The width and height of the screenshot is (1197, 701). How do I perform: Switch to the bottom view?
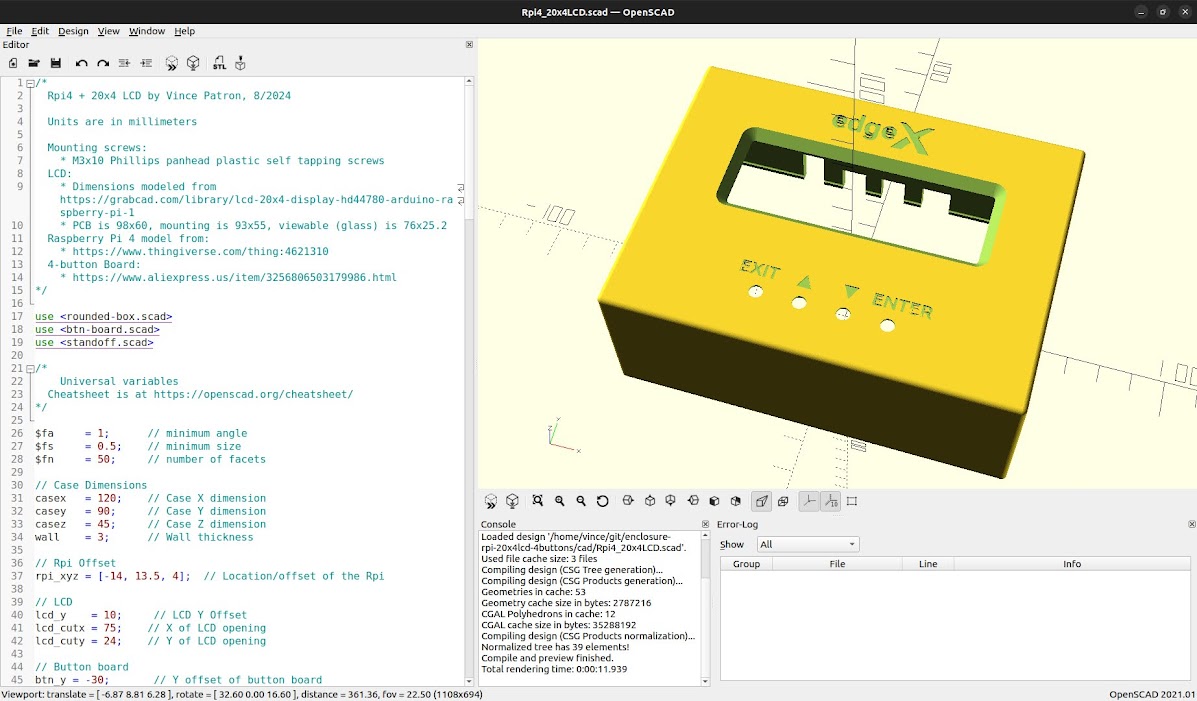(671, 501)
